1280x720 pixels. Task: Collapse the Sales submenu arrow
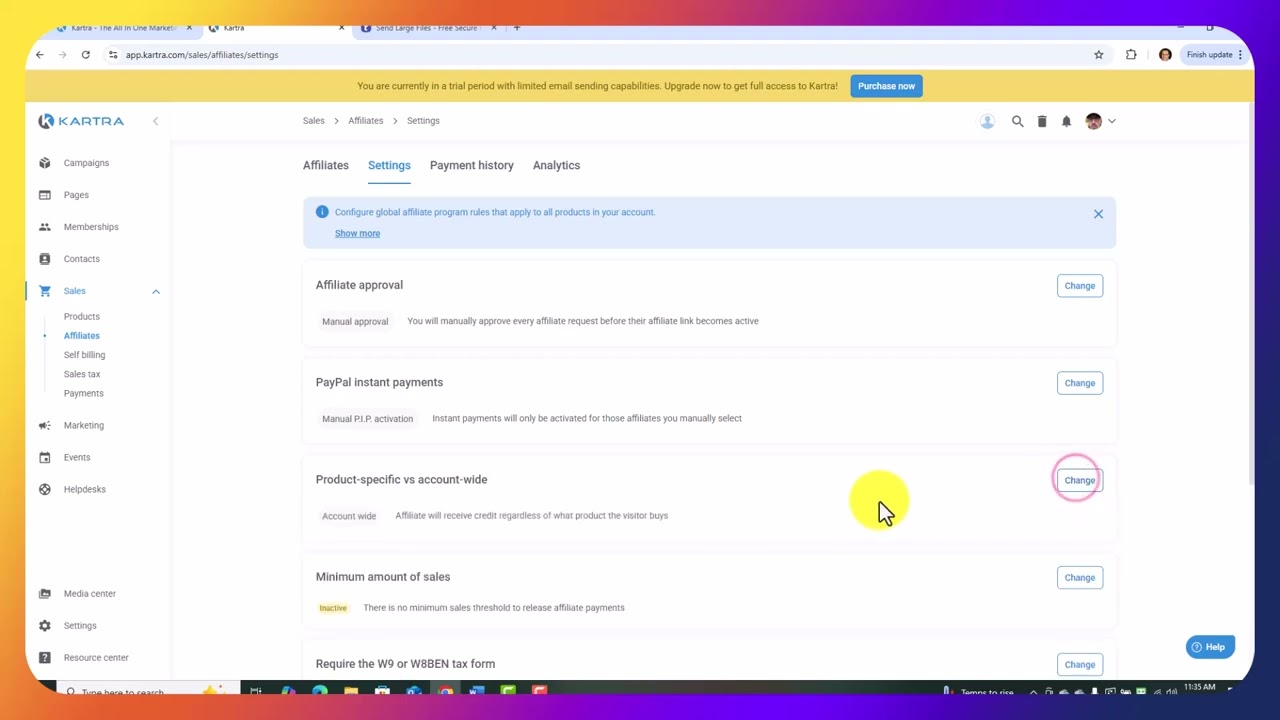[156, 291]
